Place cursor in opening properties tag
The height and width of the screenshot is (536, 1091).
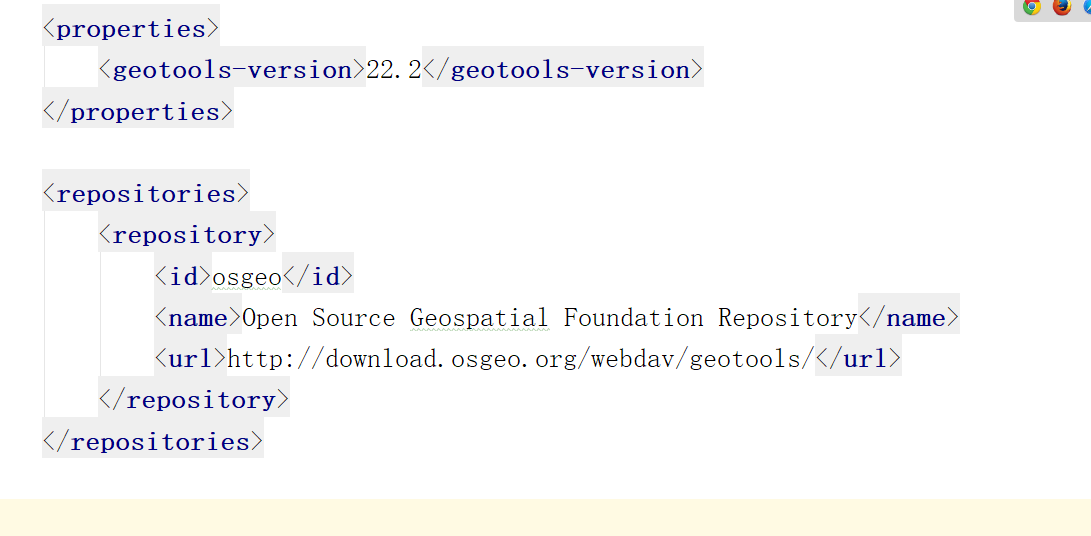[131, 29]
